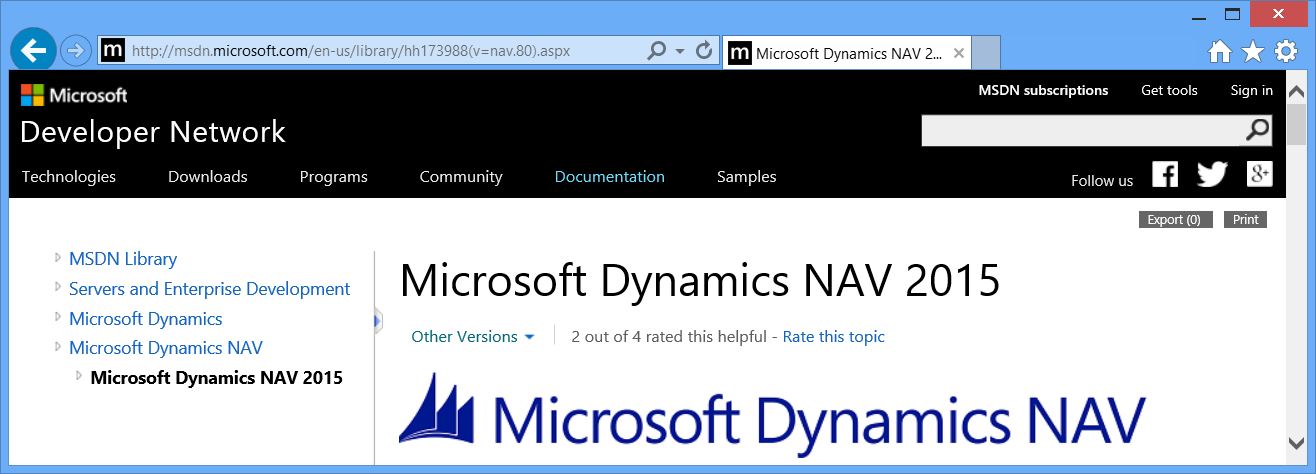Viewport: 1316px width, 474px height.
Task: Open the Community menu
Action: 460,177
